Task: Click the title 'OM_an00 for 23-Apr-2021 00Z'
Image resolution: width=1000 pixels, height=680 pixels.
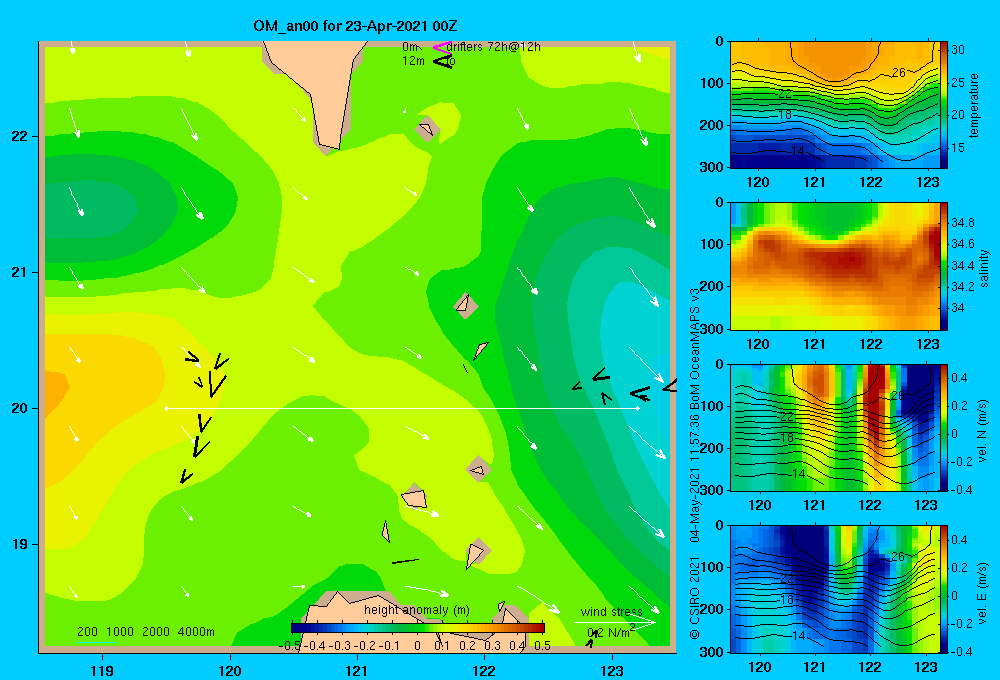Action: coord(355,26)
